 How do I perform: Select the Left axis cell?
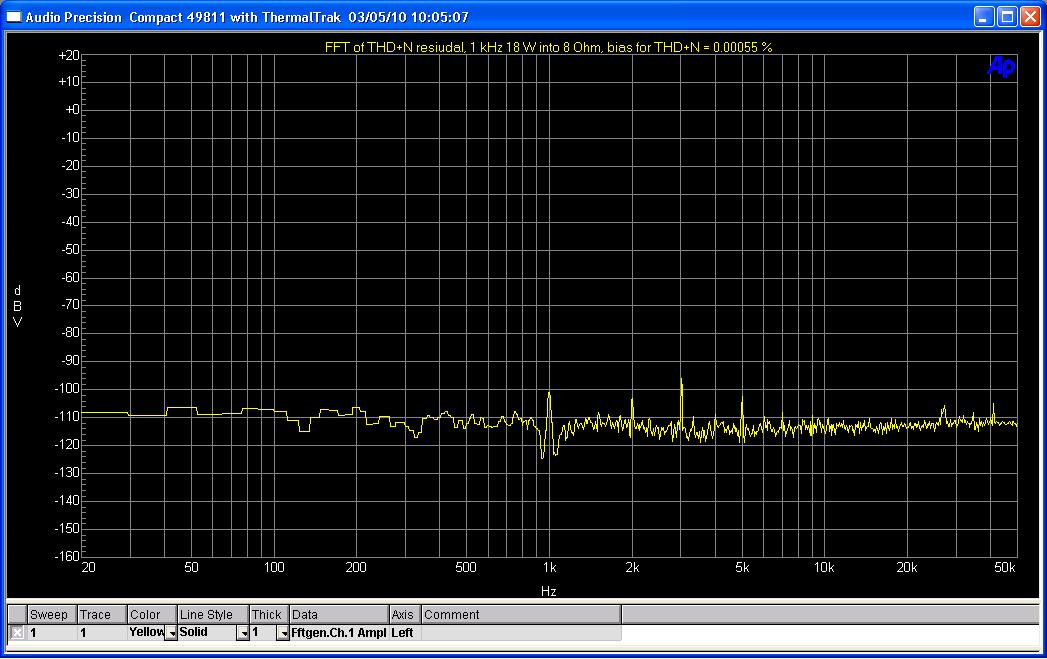(405, 632)
